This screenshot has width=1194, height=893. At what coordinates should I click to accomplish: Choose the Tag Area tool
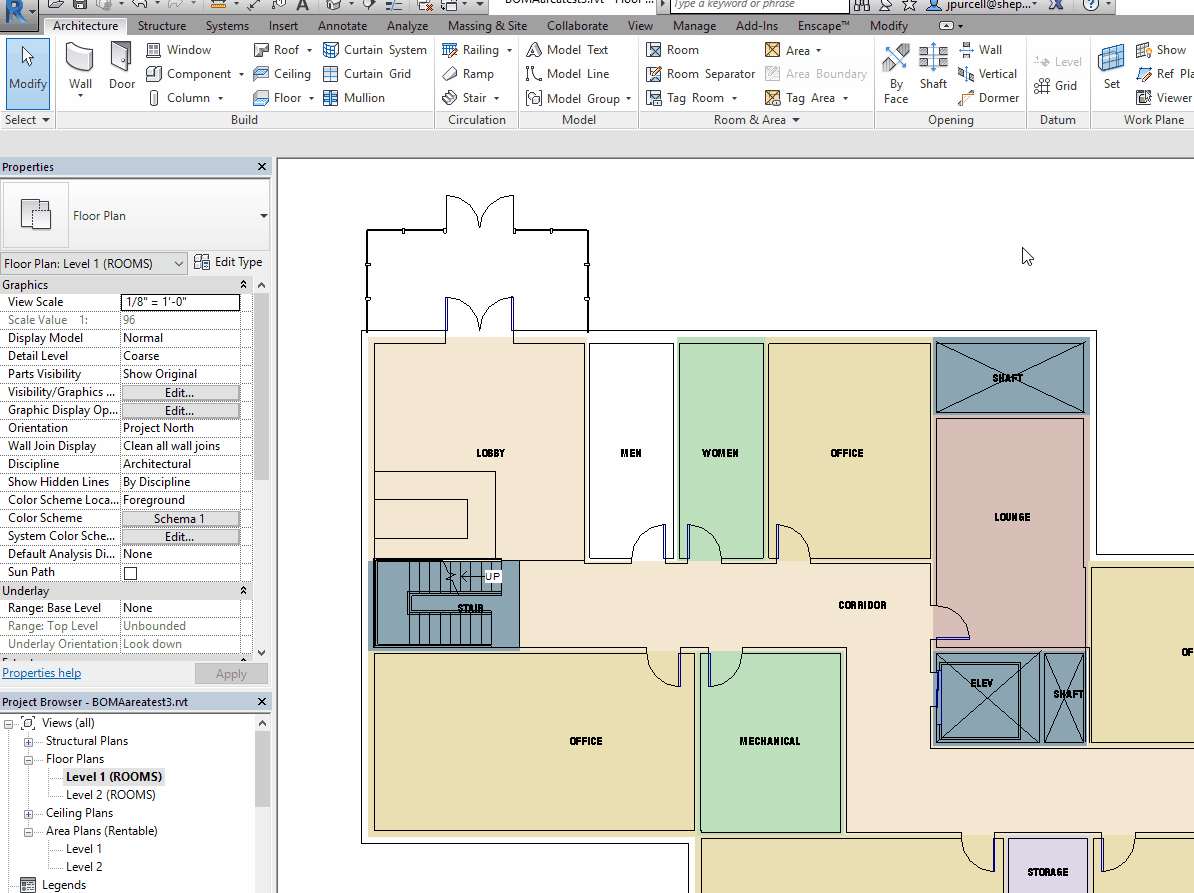tap(800, 97)
